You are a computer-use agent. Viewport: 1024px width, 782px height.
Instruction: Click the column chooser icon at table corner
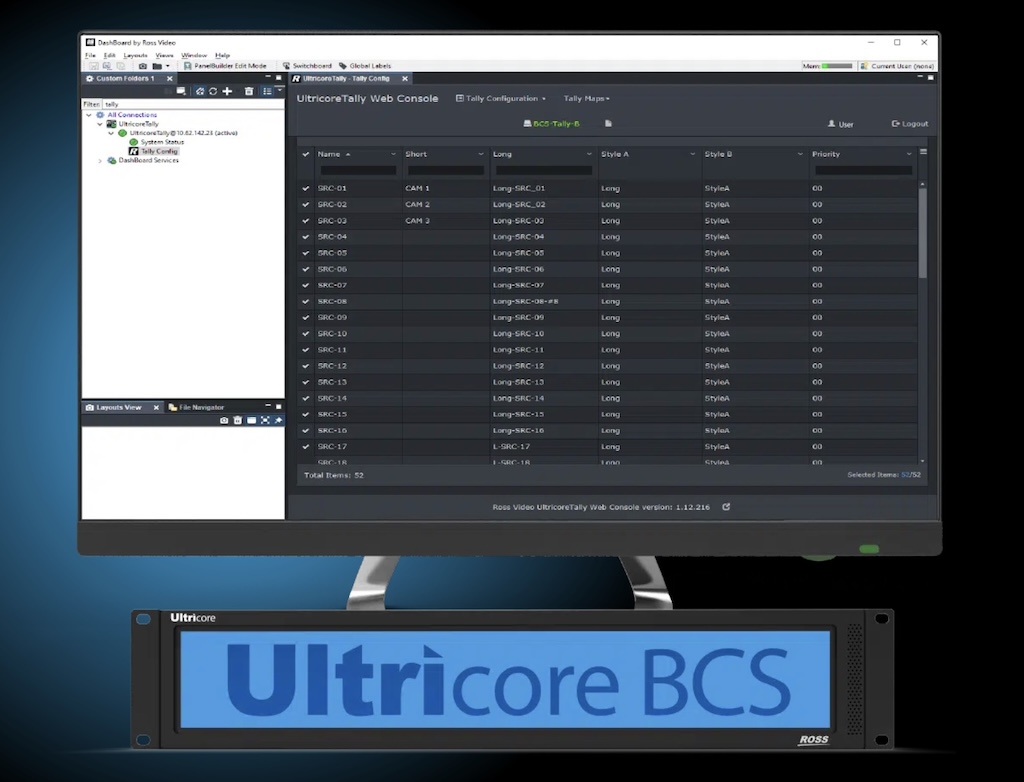click(x=923, y=152)
